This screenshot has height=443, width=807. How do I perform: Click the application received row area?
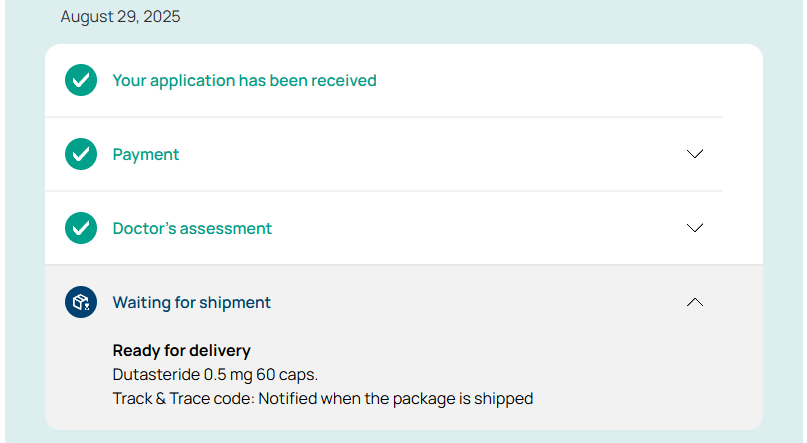pos(384,80)
